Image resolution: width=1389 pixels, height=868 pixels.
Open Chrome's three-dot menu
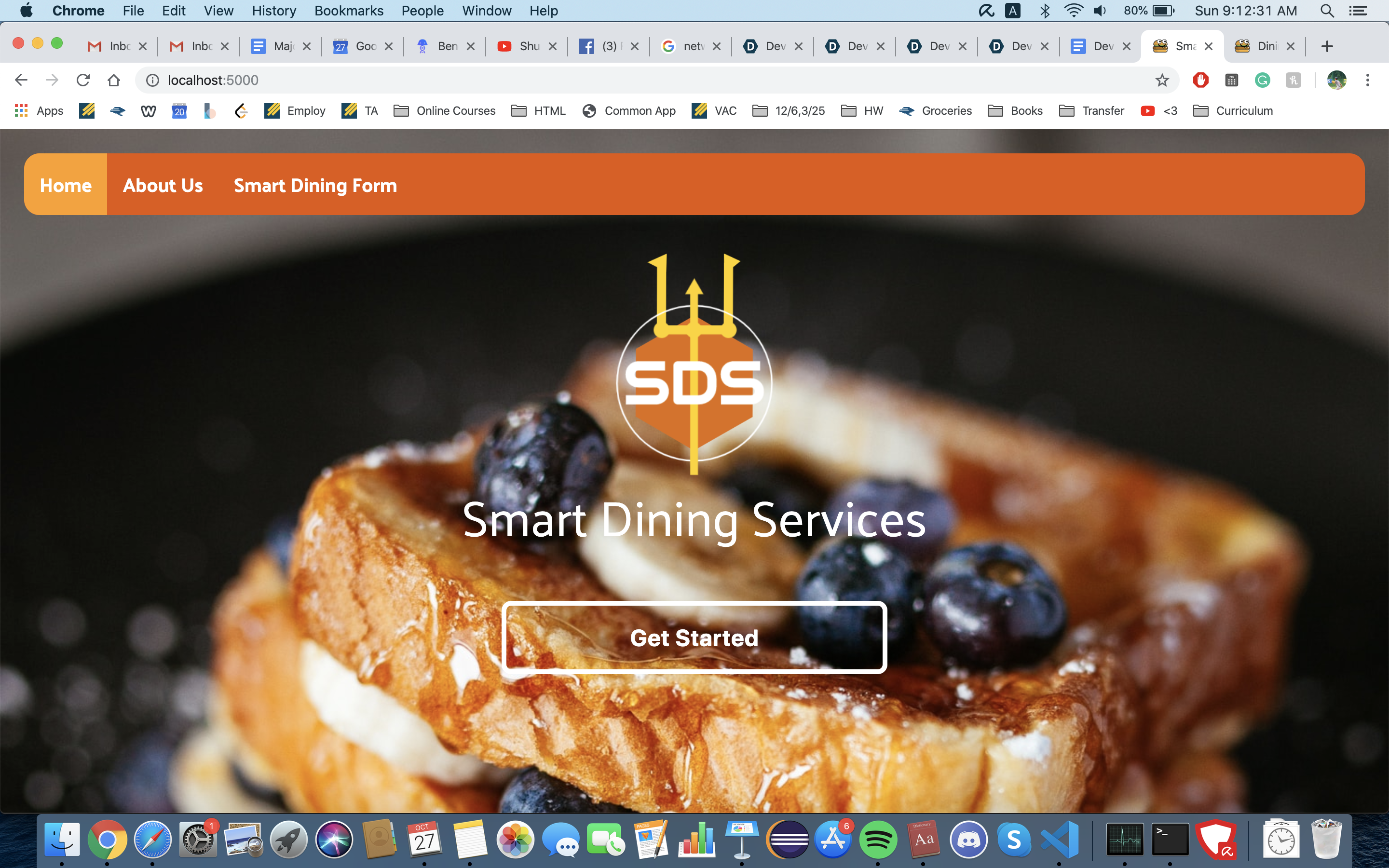(1367, 81)
